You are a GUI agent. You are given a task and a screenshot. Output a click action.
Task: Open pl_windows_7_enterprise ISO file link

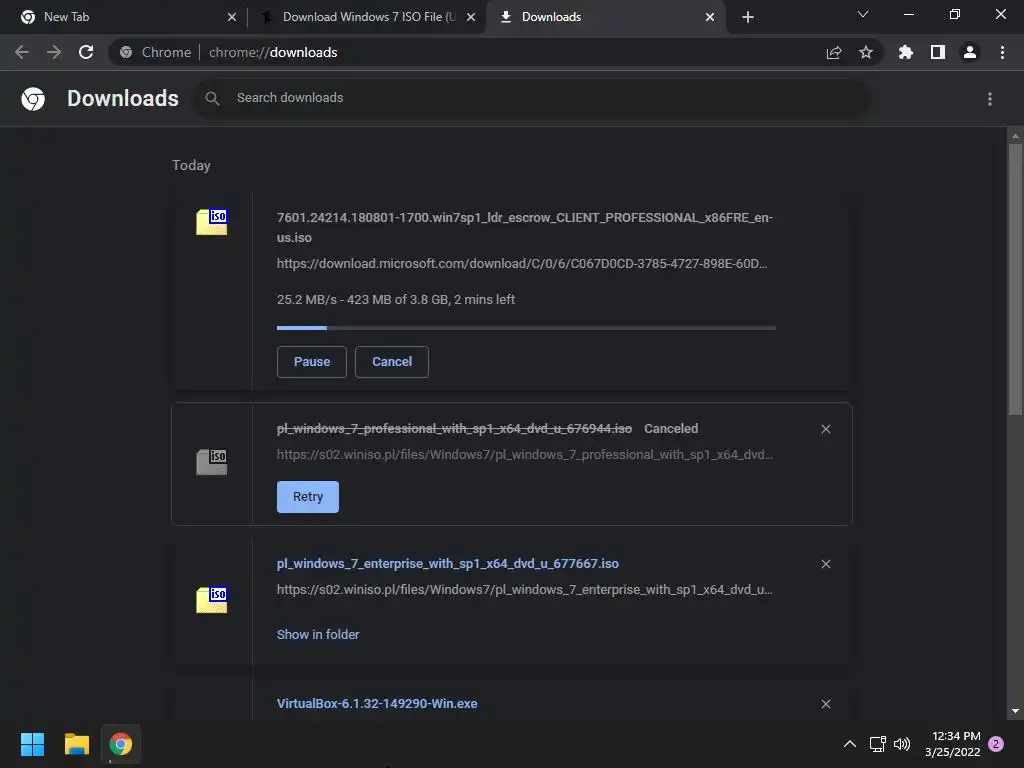(447, 564)
